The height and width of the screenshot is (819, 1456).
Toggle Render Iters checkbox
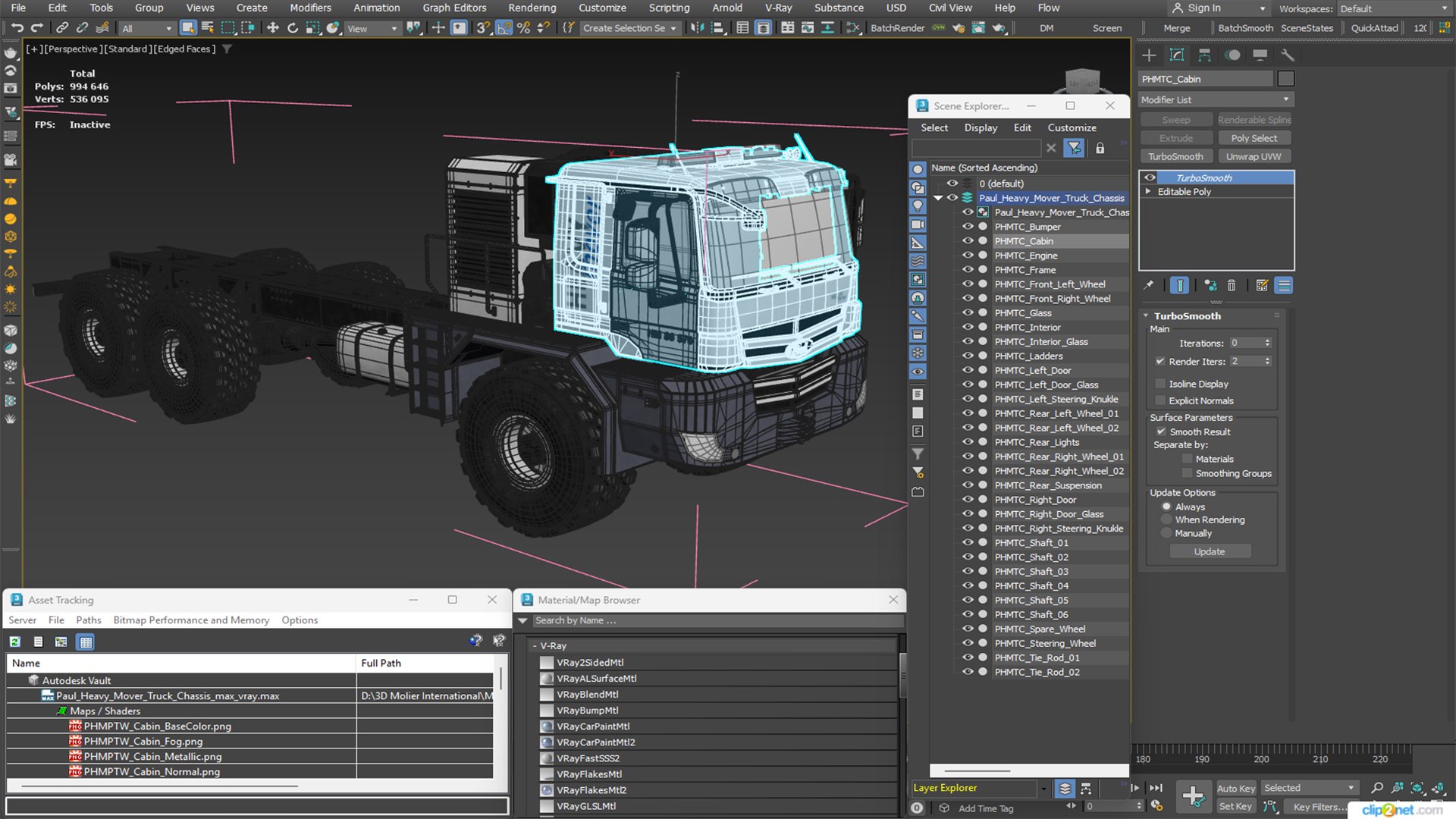[x=1159, y=361]
